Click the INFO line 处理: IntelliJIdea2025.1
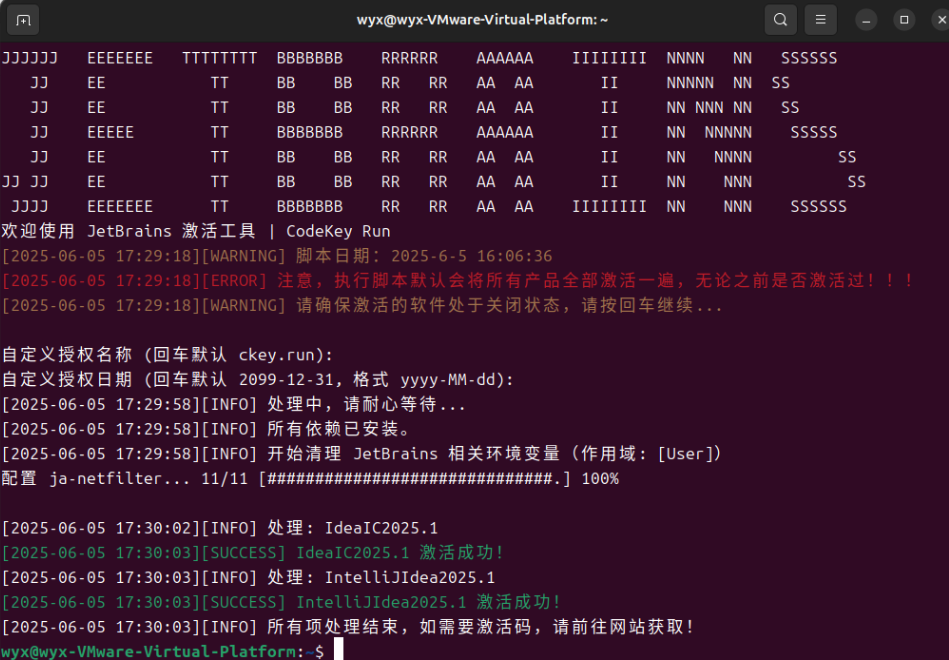The image size is (949, 660). 248,578
